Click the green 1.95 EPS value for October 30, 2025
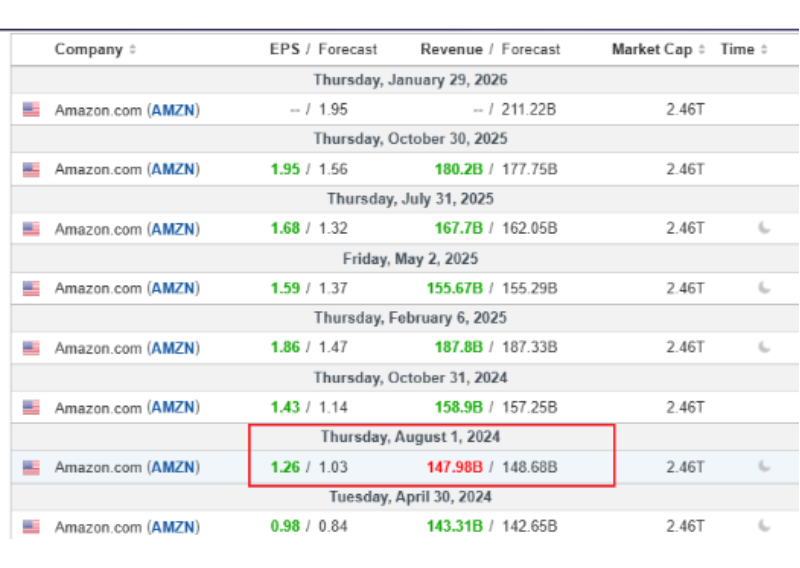 click(285, 169)
